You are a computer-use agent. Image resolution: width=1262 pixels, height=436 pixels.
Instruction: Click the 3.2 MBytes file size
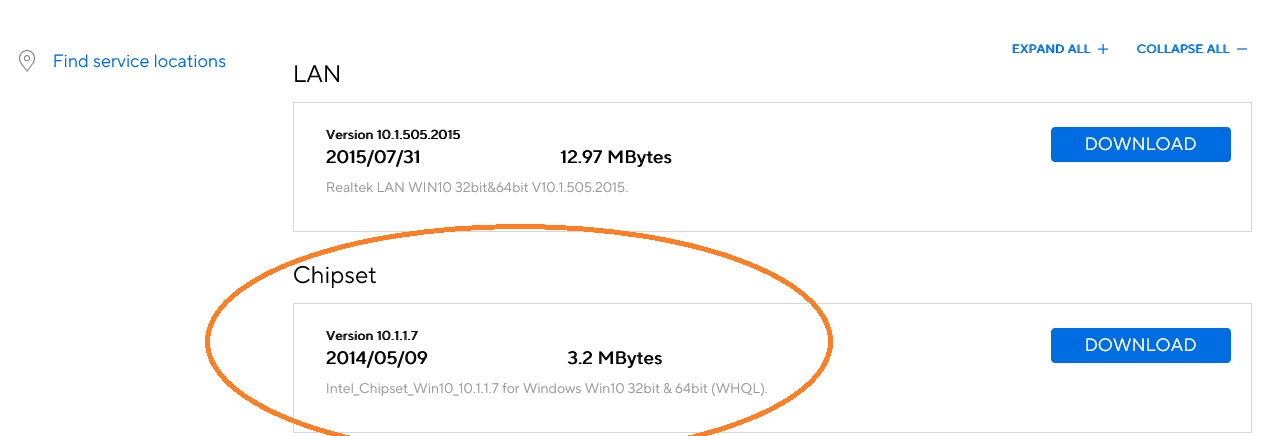coord(614,358)
